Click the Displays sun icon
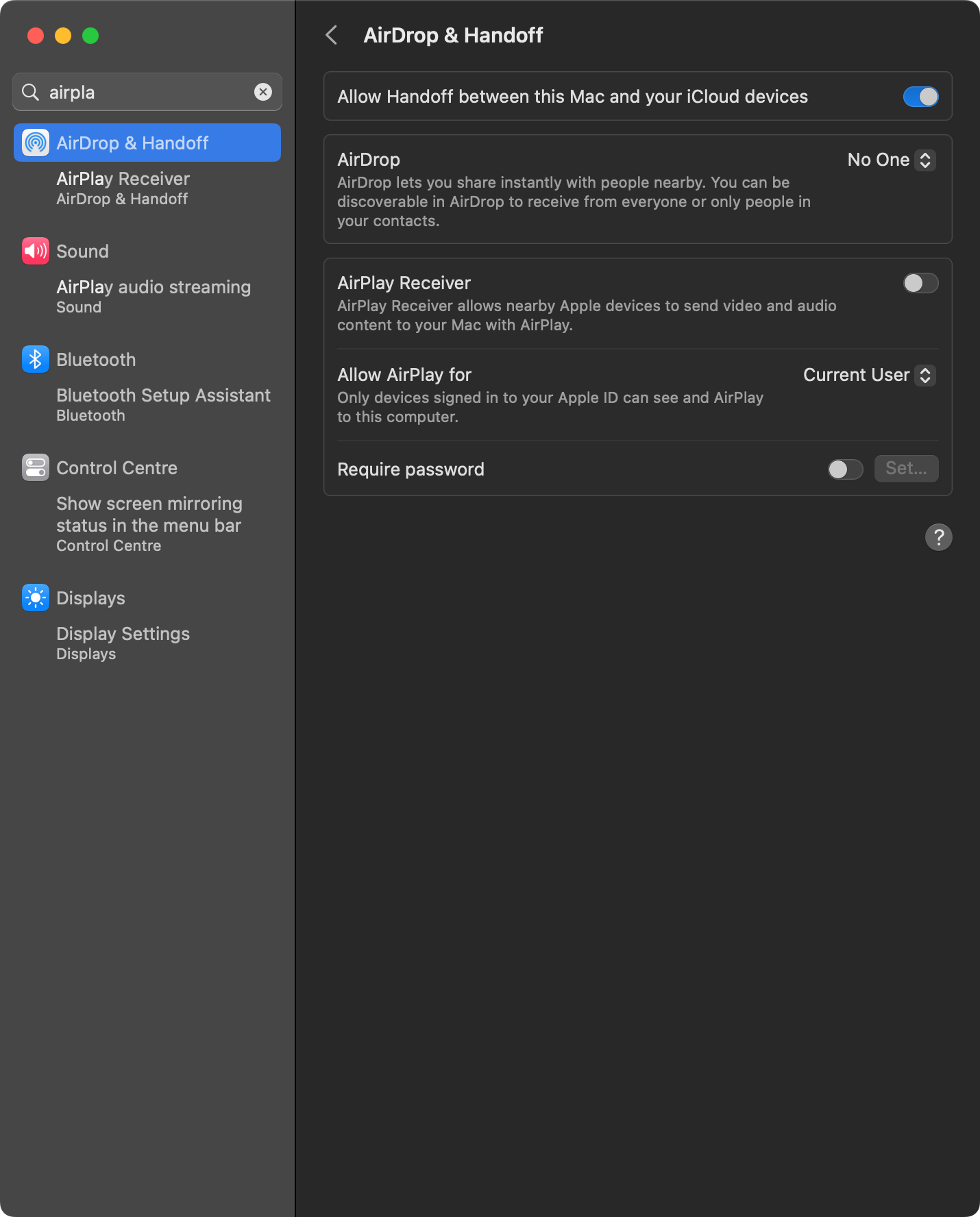The height and width of the screenshot is (1217, 980). click(36, 598)
